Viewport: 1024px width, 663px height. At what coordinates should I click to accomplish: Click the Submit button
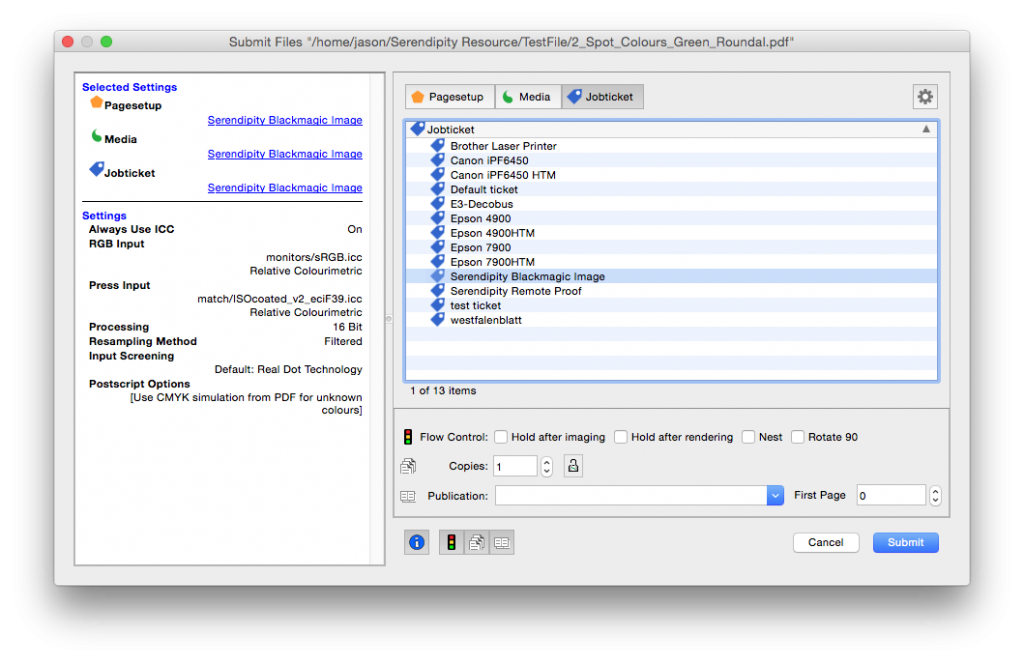pos(905,542)
